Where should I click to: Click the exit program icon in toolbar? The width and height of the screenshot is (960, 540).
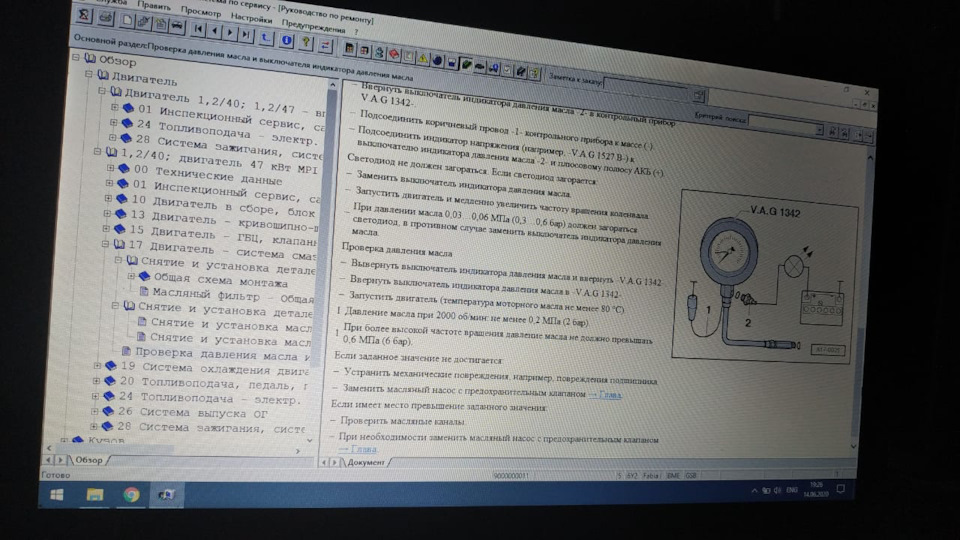click(86, 16)
